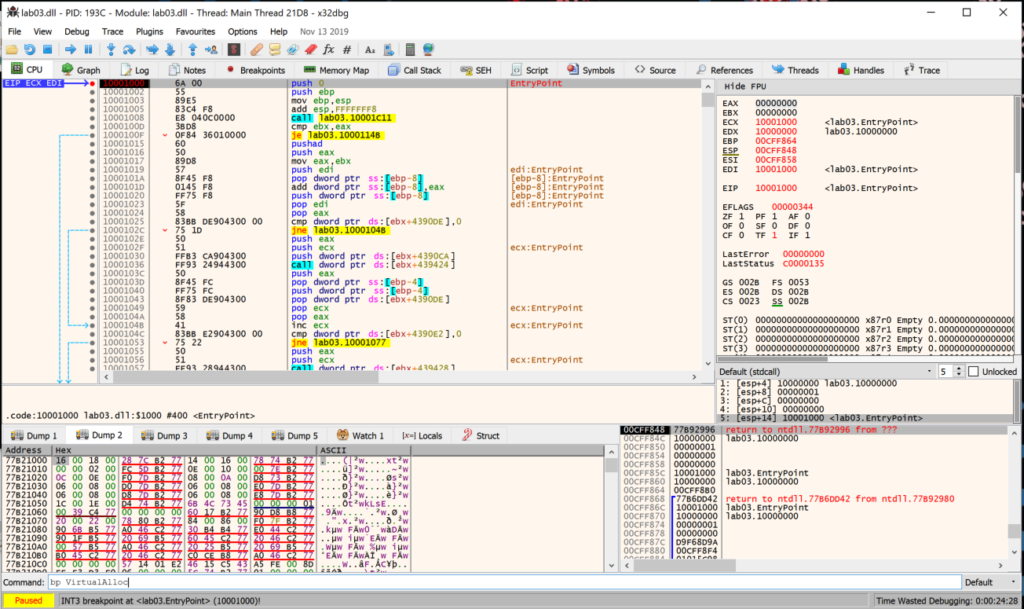Open the Labels list with the tag icon

tap(293, 50)
